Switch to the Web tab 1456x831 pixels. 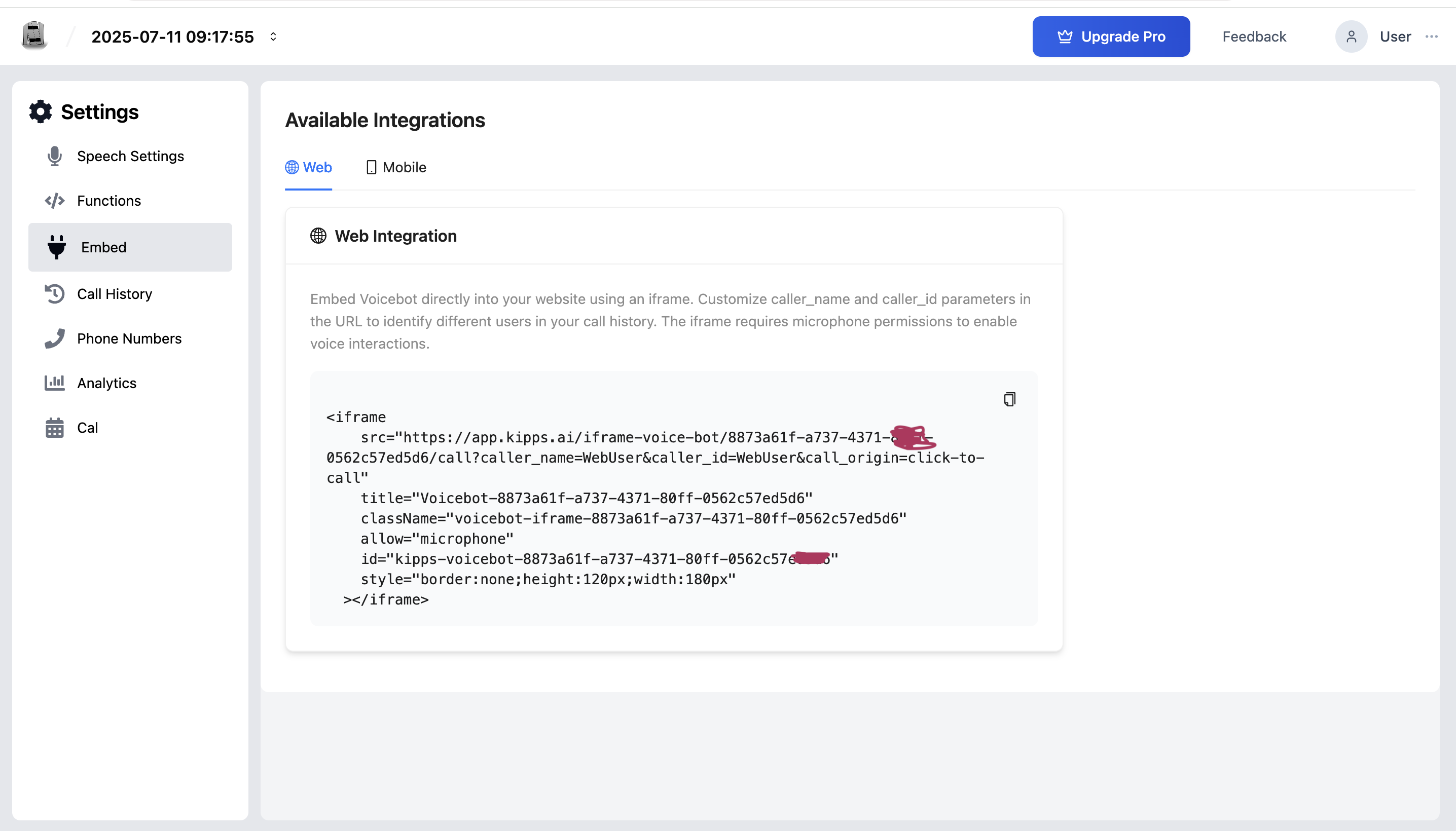tap(308, 167)
